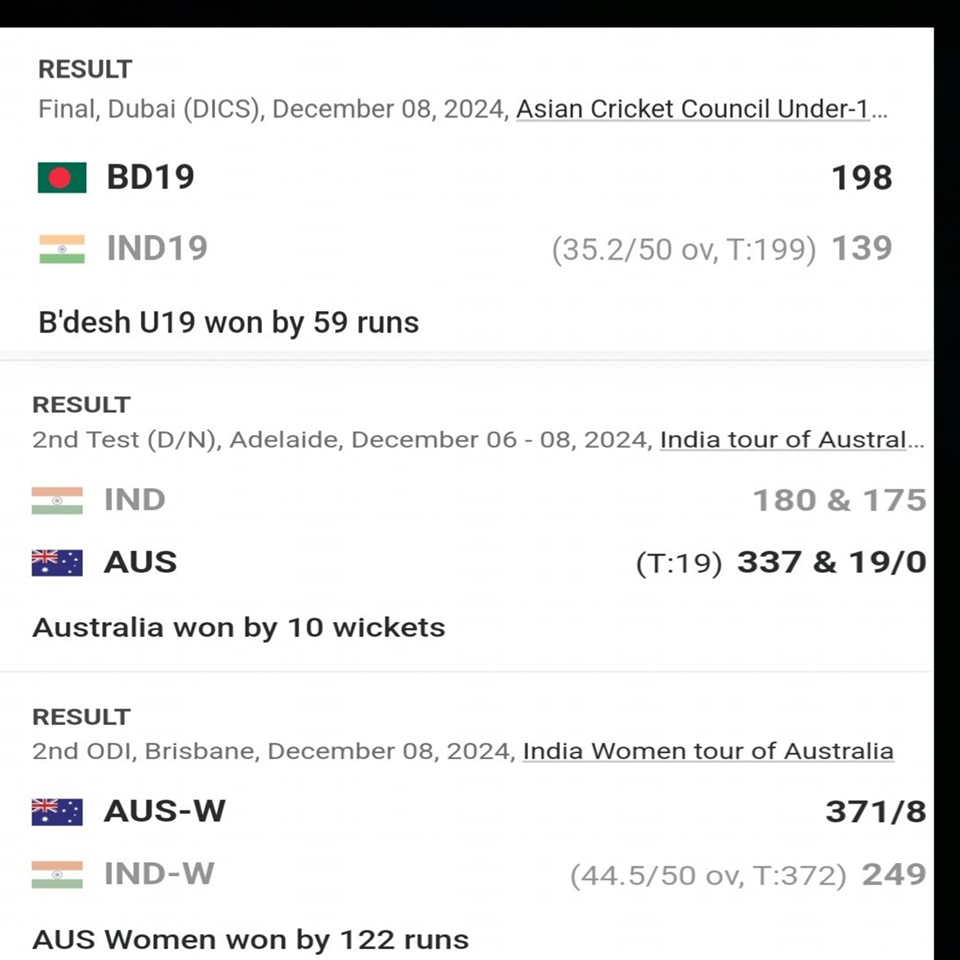The image size is (960, 960).
Task: Open India Women tour of Australia link
Action: 708,751
